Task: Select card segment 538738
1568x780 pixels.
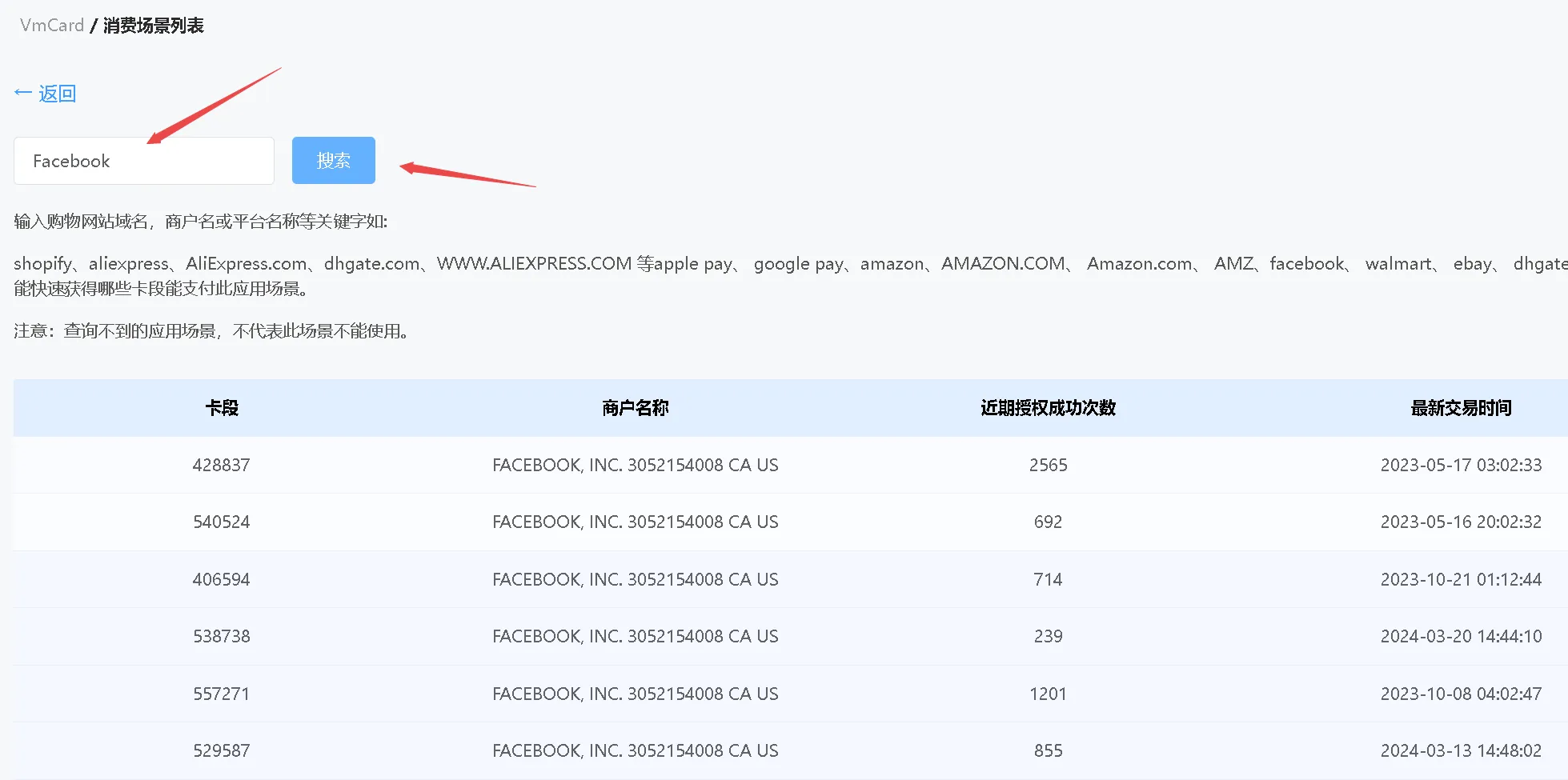Action: pyautogui.click(x=222, y=637)
